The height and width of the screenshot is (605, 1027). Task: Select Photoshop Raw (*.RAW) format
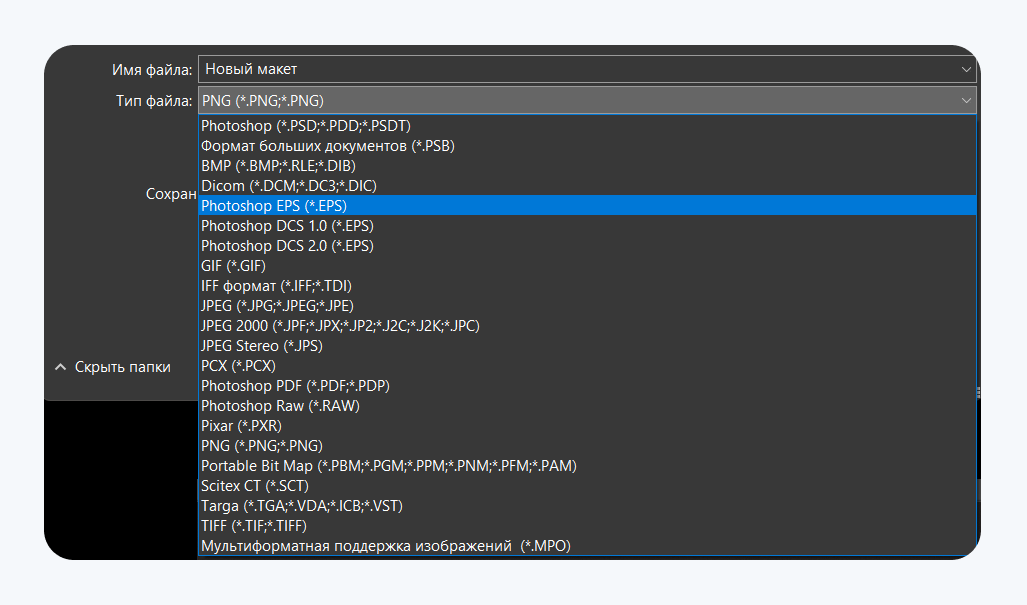point(587,406)
